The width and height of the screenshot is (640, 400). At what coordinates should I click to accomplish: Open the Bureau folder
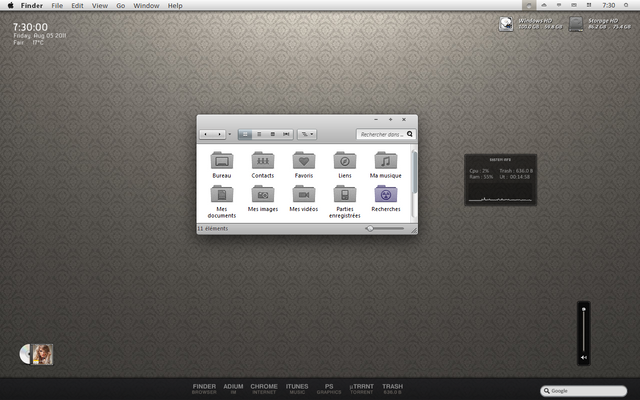tap(221, 161)
